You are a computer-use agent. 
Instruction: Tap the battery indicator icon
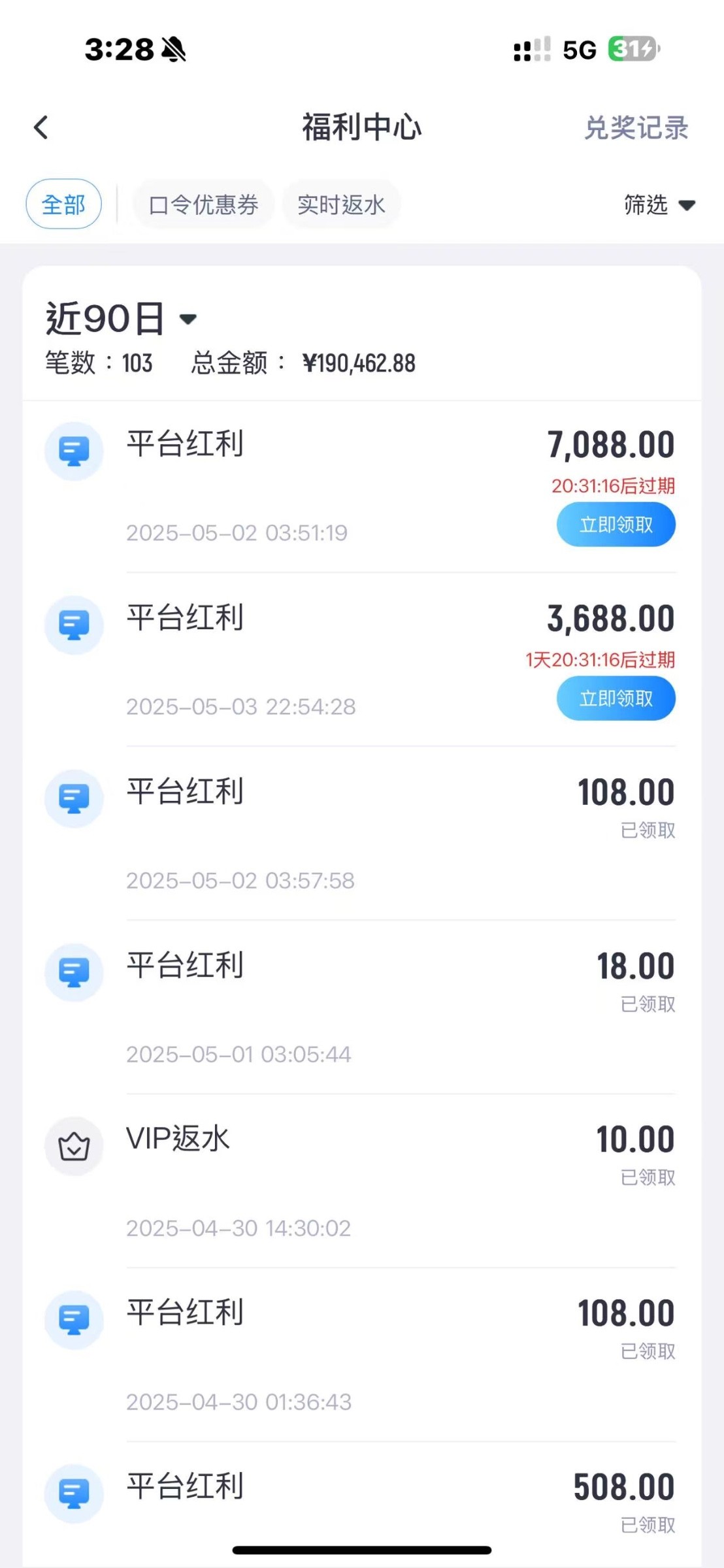coord(633,49)
